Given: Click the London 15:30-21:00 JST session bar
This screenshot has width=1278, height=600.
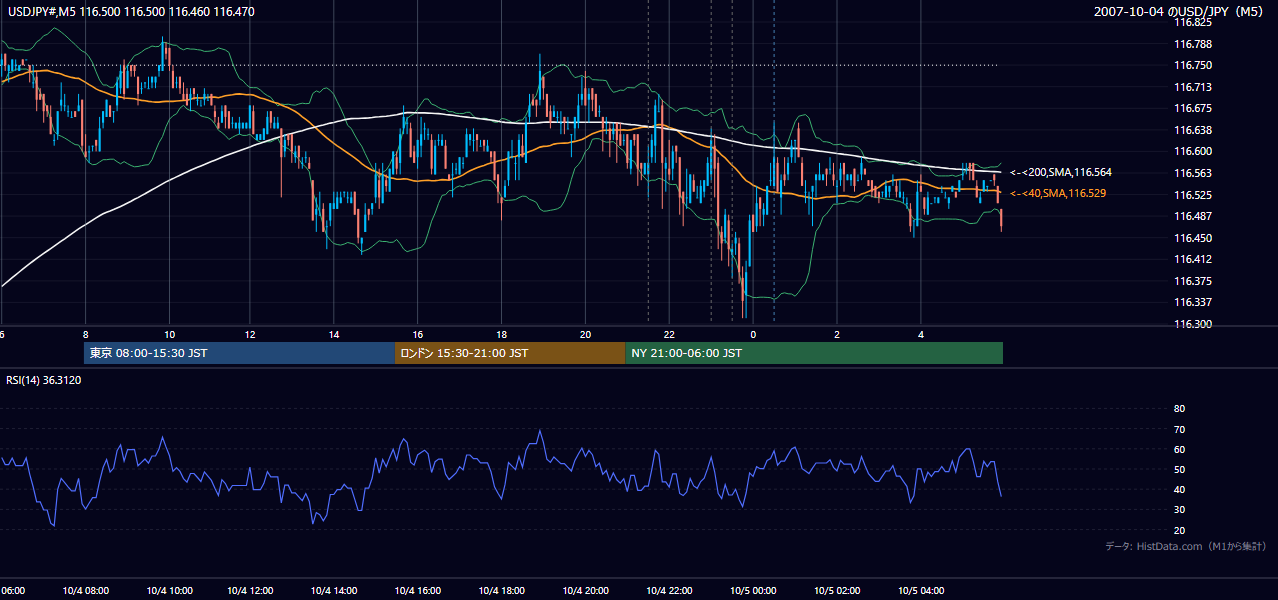Looking at the screenshot, I should point(511,353).
